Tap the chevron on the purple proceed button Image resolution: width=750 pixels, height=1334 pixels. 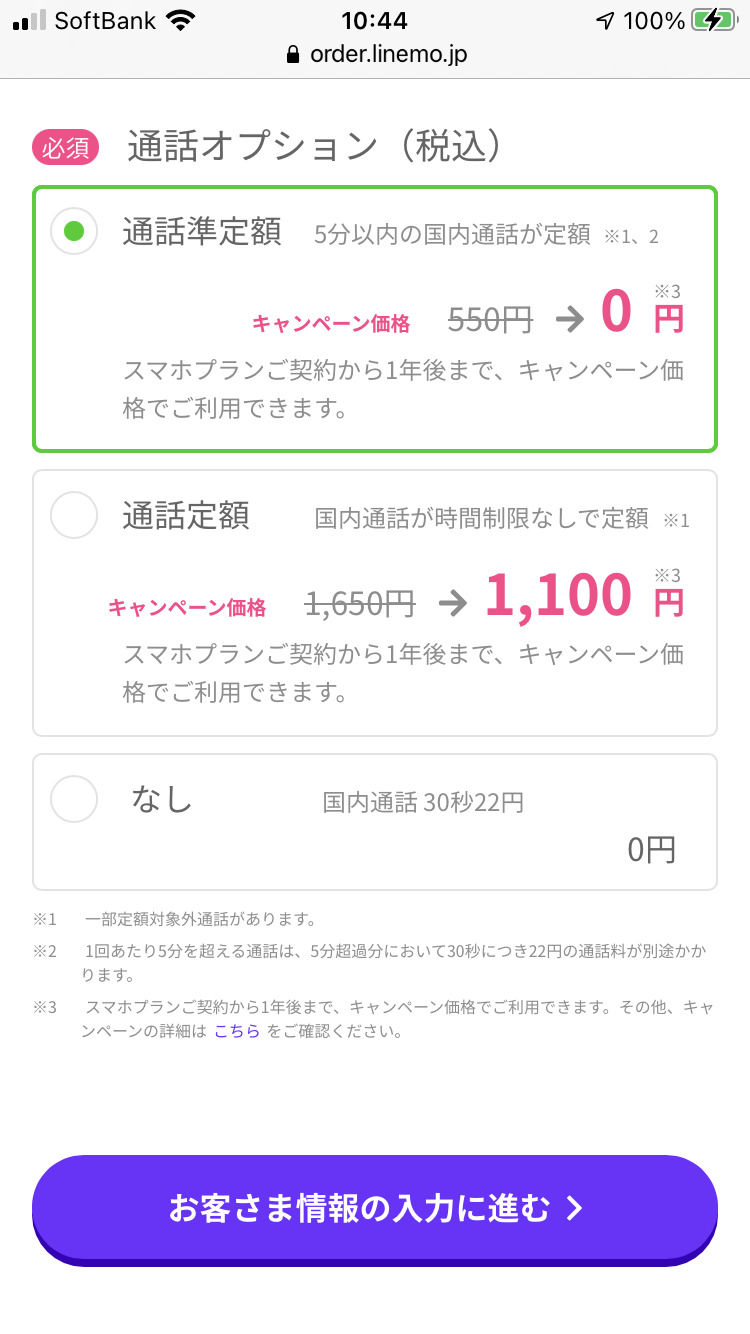point(574,1209)
